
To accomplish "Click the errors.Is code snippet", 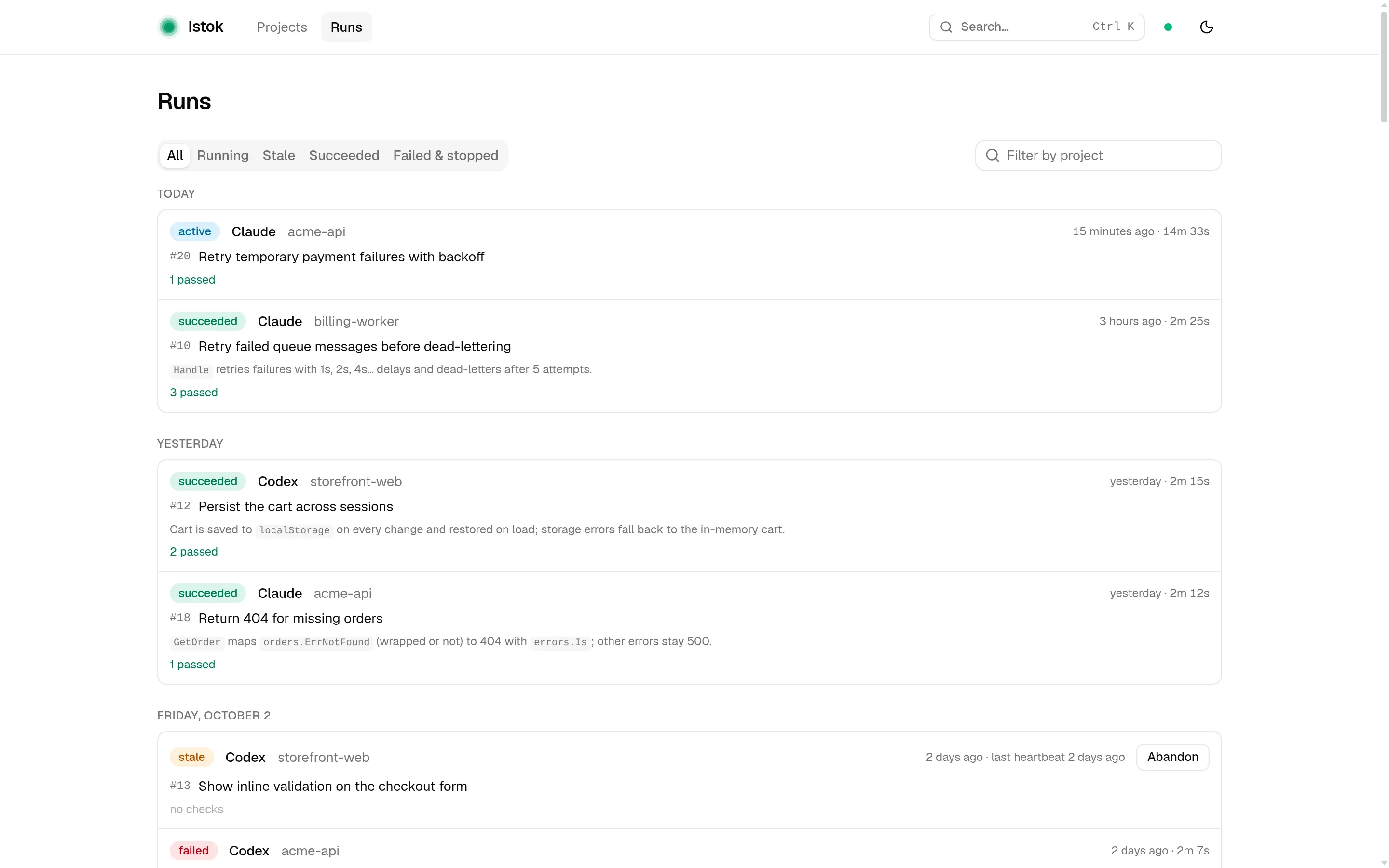I will (560, 642).
